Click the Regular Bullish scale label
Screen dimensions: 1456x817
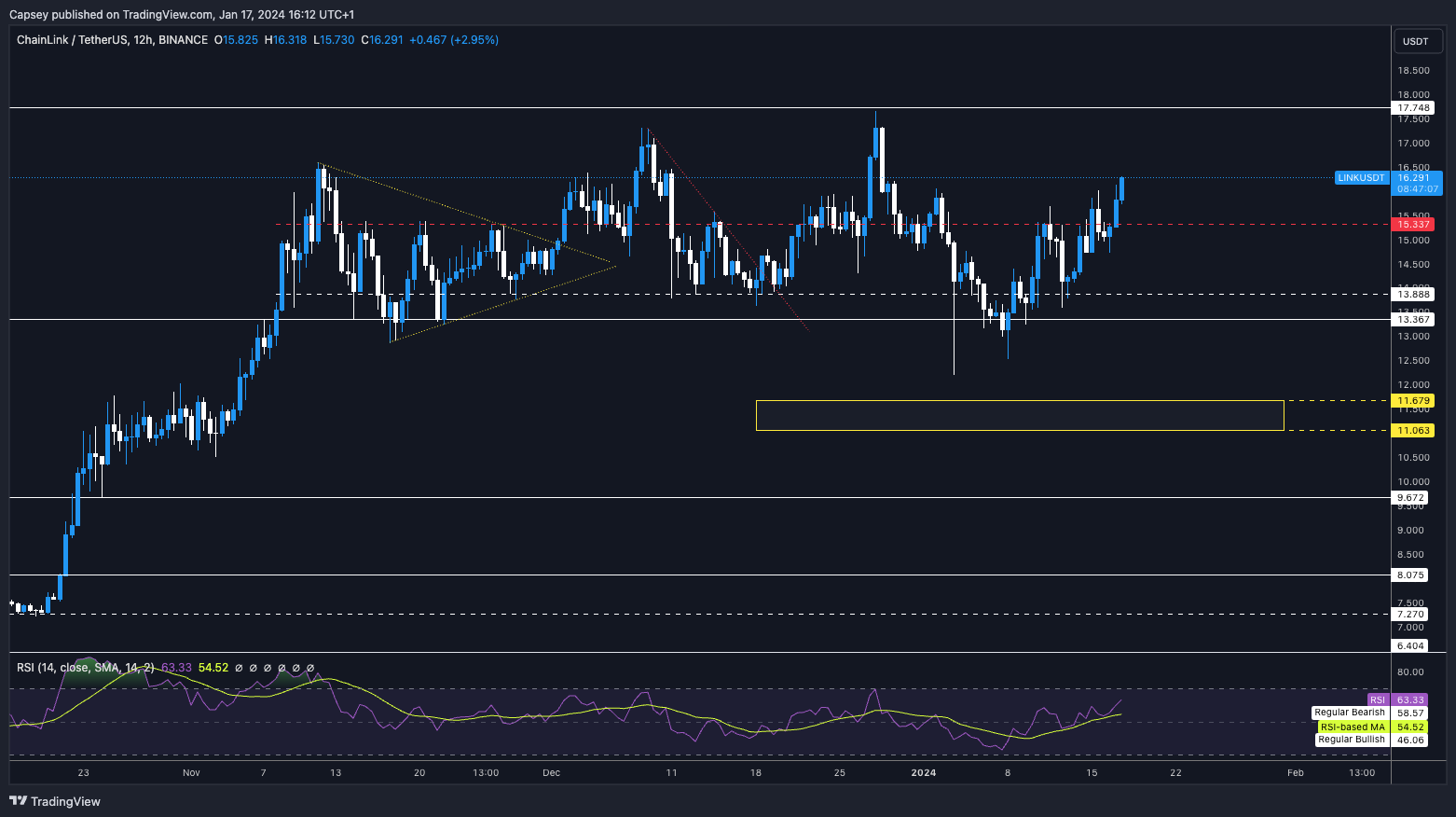(x=1352, y=740)
